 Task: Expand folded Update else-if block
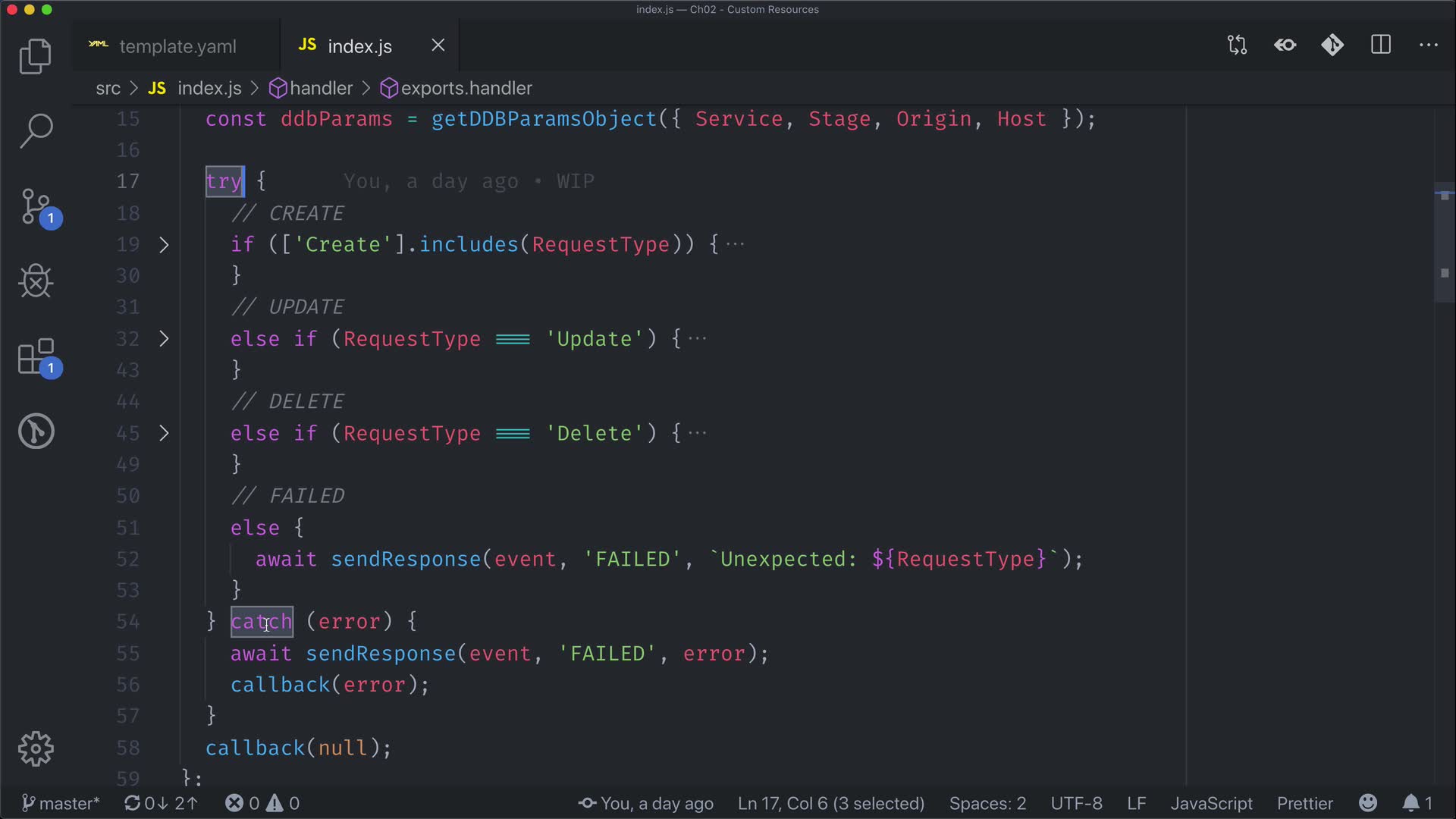[x=164, y=339]
